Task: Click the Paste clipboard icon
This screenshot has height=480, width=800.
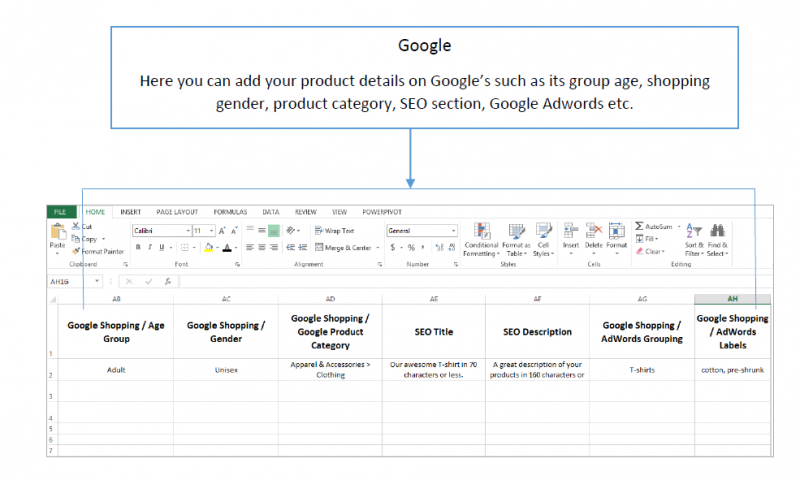Action: pos(58,233)
